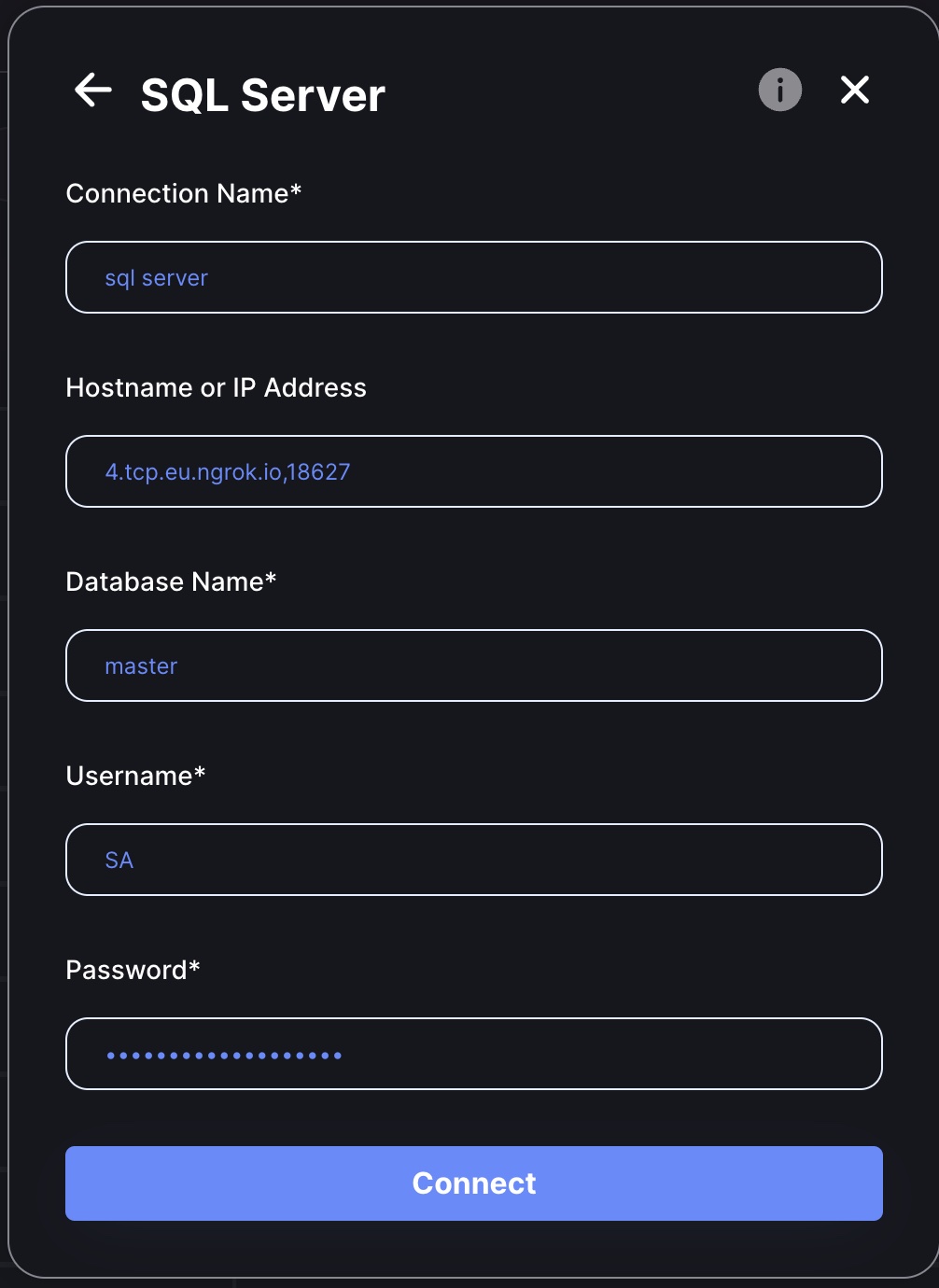The width and height of the screenshot is (939, 1288).
Task: Activate the Username input field
Action: pos(474,860)
